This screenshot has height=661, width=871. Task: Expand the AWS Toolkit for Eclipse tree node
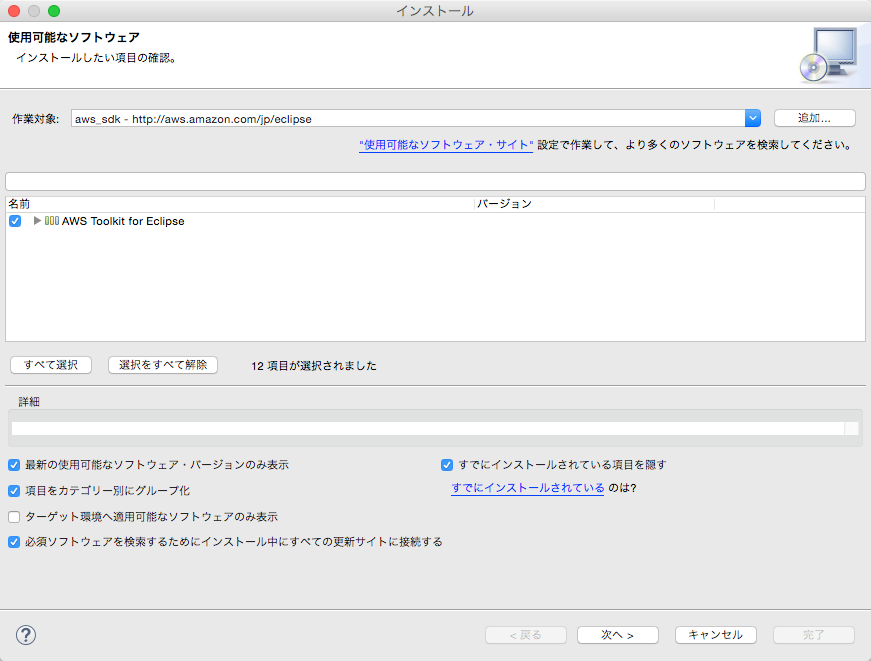pyautogui.click(x=37, y=221)
